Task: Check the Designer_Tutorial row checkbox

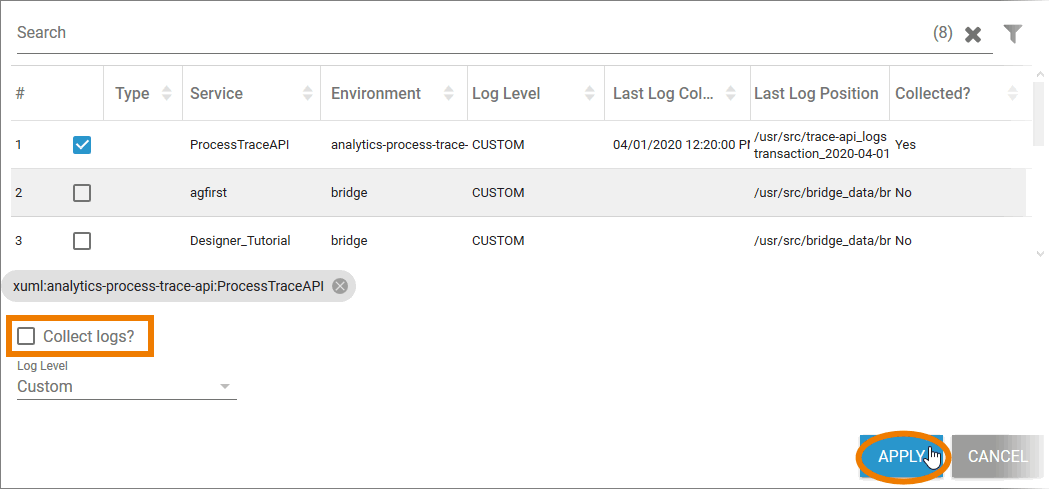Action: click(x=82, y=241)
